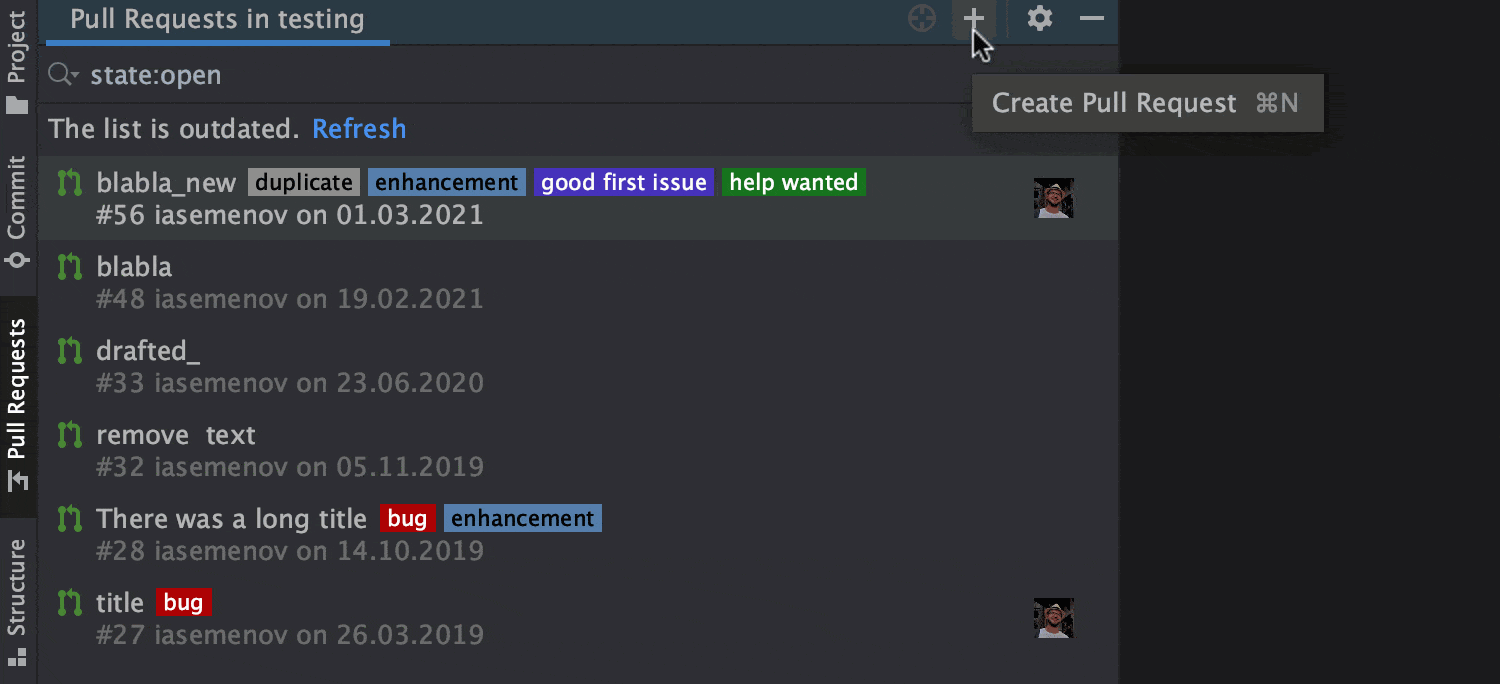Click the crosshair select-target icon

[920, 18]
